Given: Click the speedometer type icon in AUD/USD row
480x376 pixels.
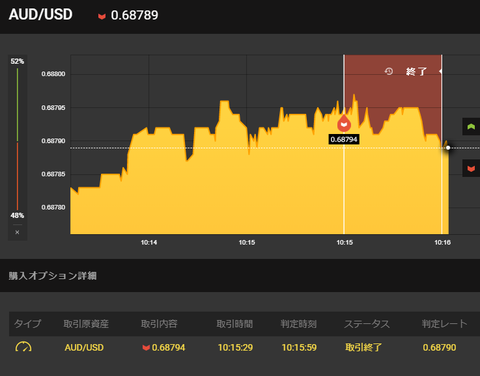Looking at the screenshot, I should click(x=23, y=347).
